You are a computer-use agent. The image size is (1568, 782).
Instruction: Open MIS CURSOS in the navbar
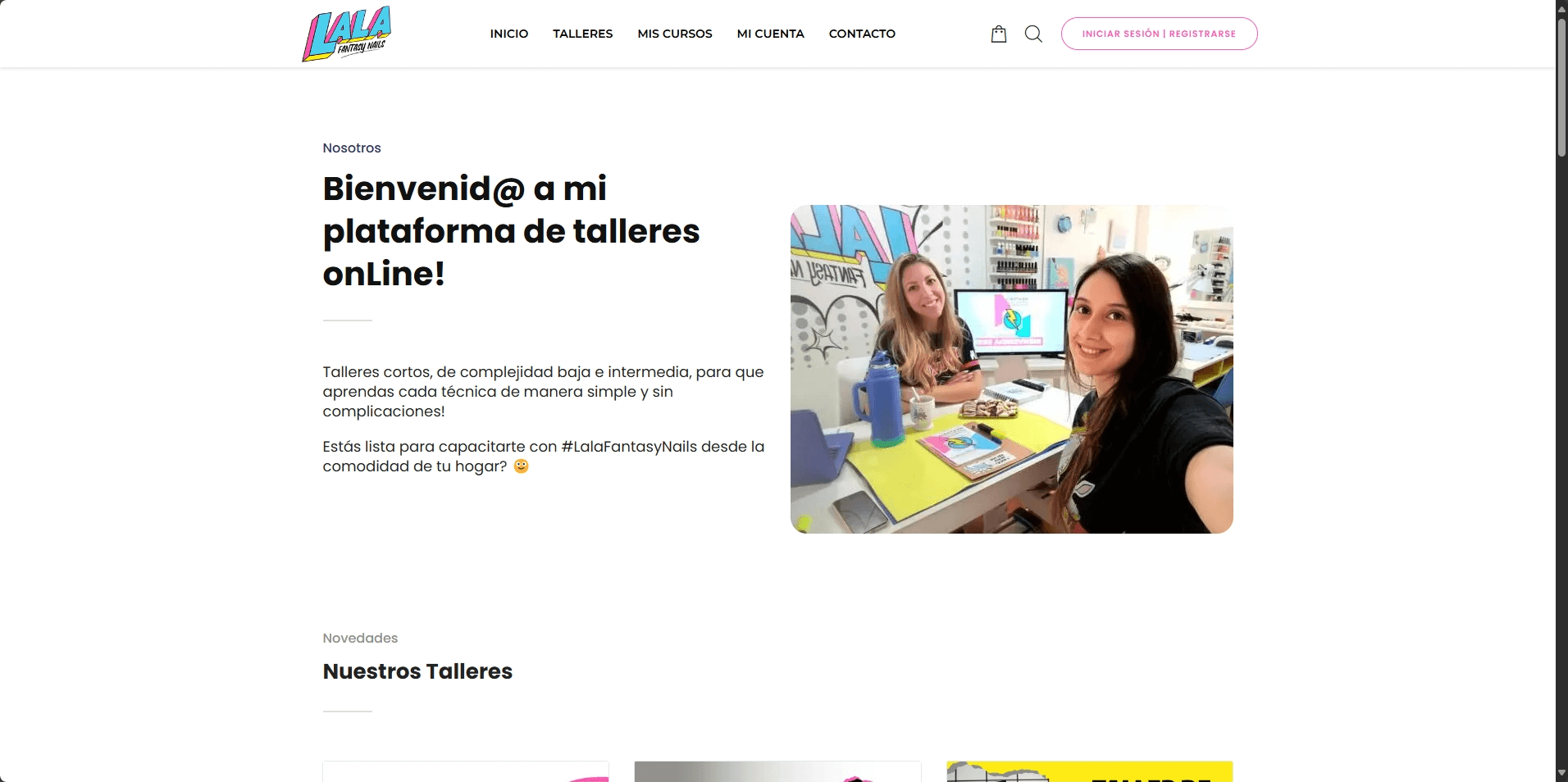point(675,34)
